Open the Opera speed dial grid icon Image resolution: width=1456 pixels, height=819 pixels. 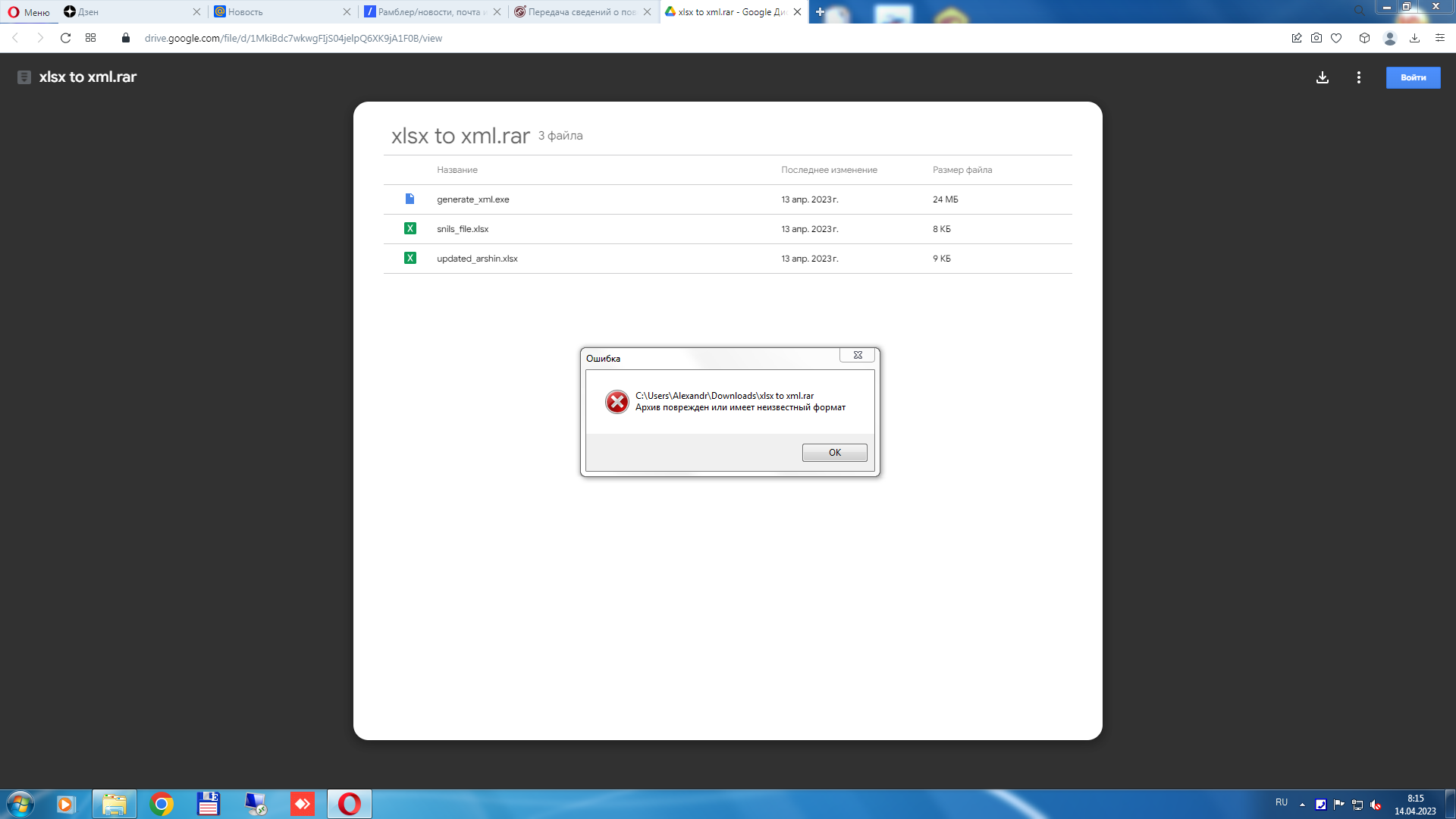(x=90, y=38)
